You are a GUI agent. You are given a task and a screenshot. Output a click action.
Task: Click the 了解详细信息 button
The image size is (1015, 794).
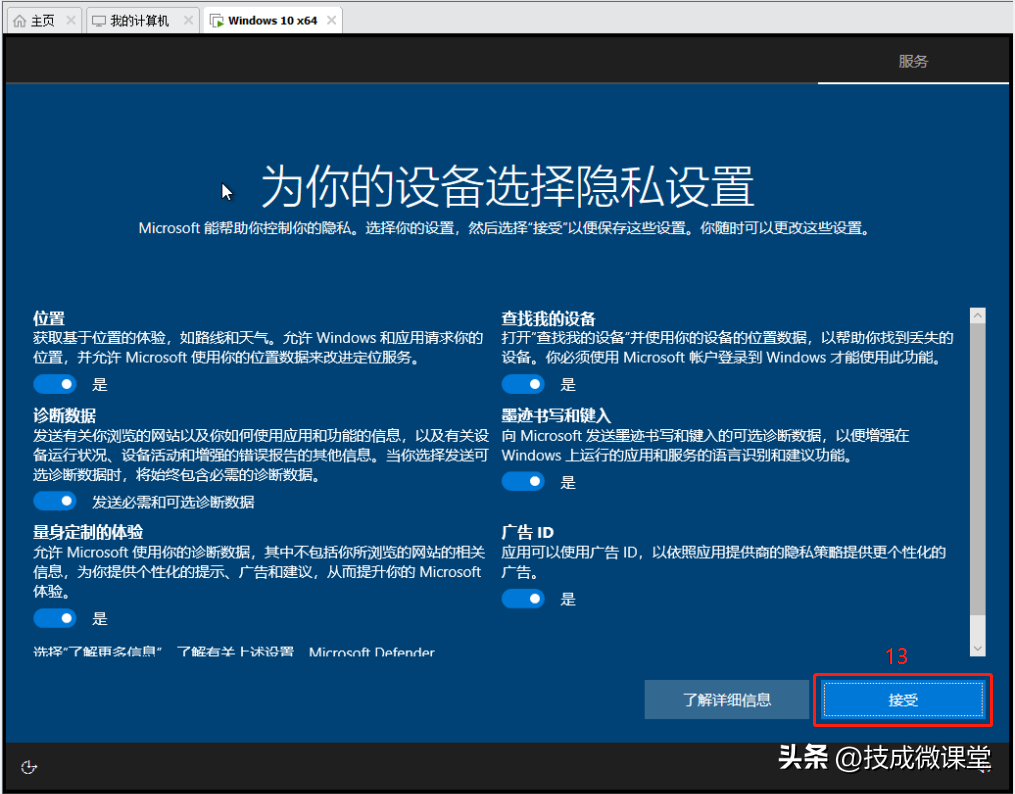pos(727,700)
